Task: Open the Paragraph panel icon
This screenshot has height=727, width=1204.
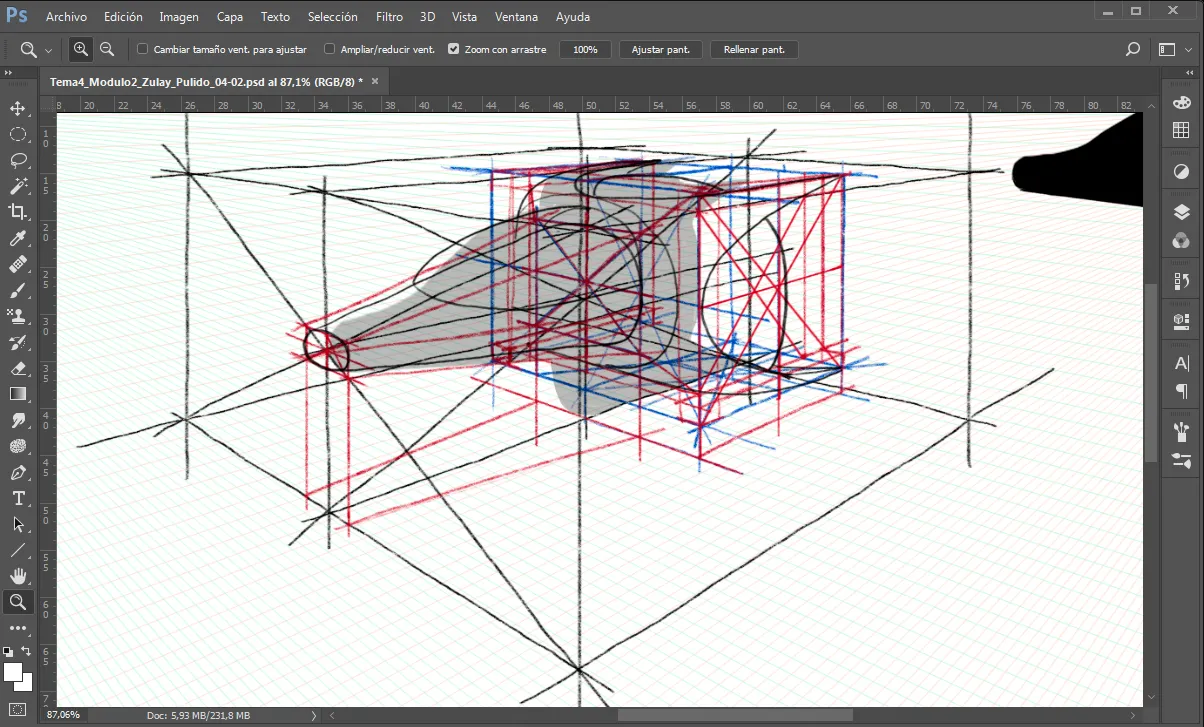Action: (x=1181, y=391)
